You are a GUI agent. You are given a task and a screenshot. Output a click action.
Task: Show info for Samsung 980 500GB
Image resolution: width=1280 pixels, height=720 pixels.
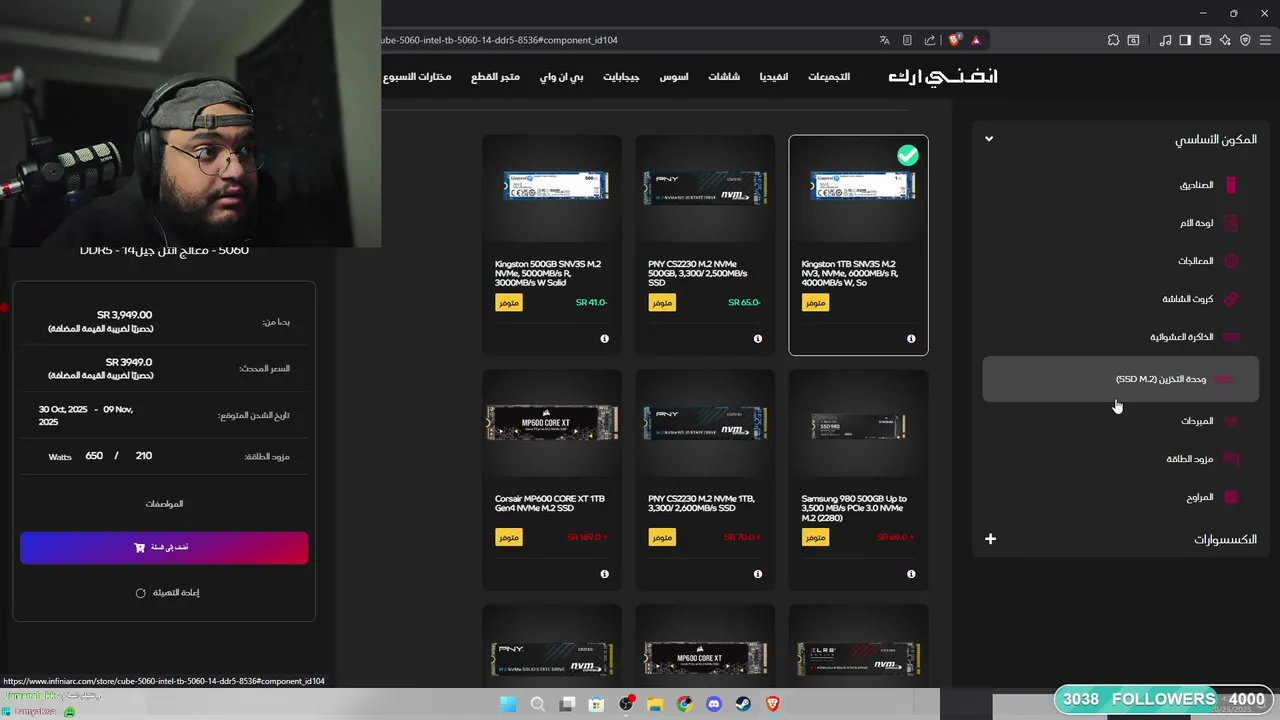[x=910, y=574]
